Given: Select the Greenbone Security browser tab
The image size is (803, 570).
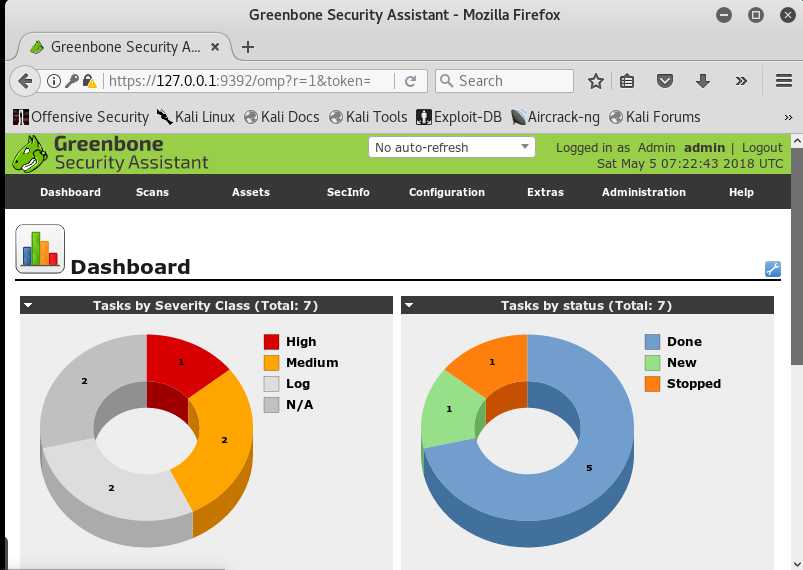Looking at the screenshot, I should click(x=125, y=47).
